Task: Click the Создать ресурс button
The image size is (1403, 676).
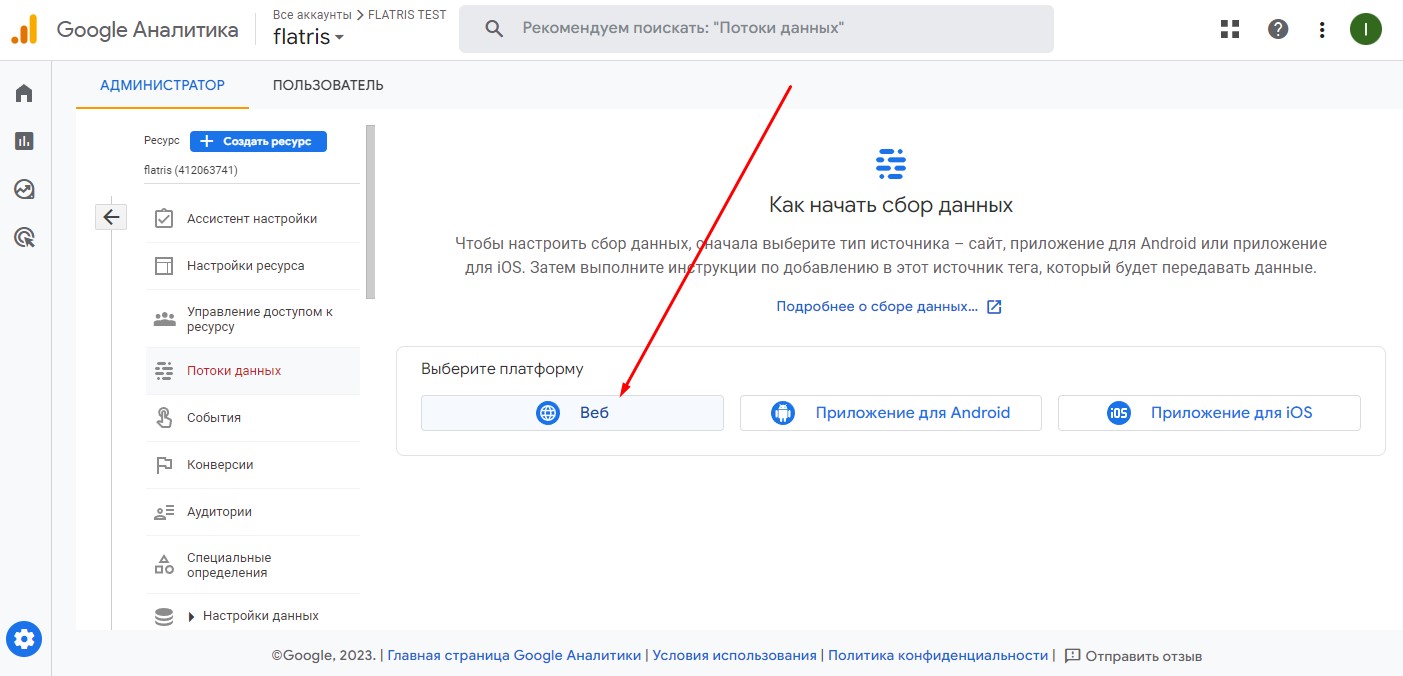Action: [258, 142]
